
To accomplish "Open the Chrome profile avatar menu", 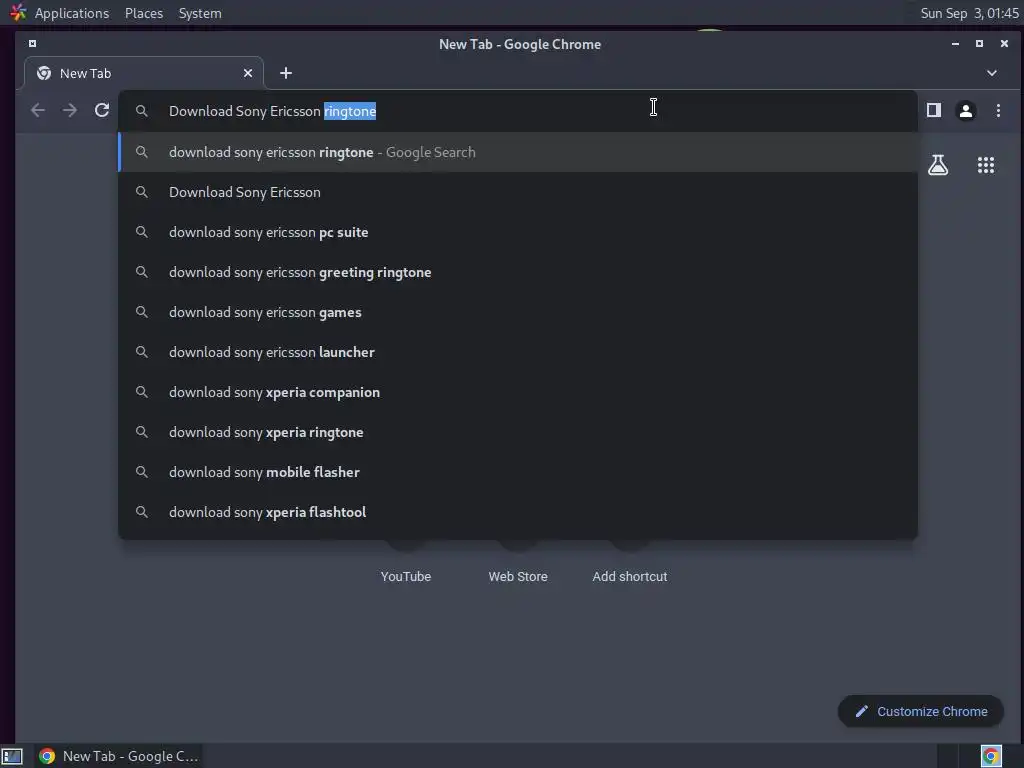I will coord(966,110).
